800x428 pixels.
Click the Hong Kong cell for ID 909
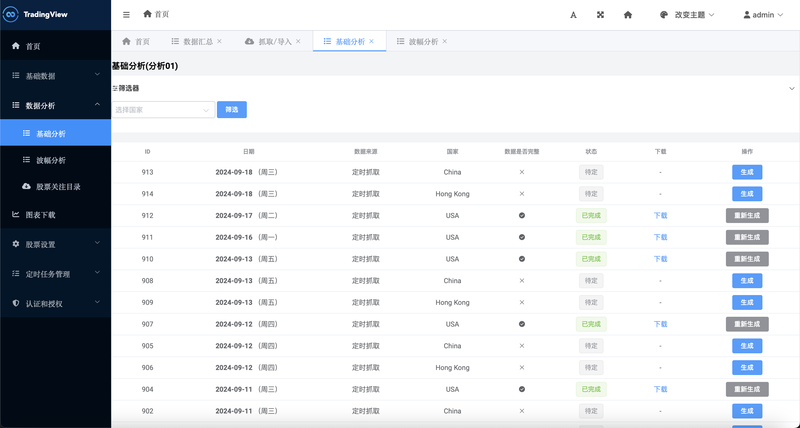(452, 302)
